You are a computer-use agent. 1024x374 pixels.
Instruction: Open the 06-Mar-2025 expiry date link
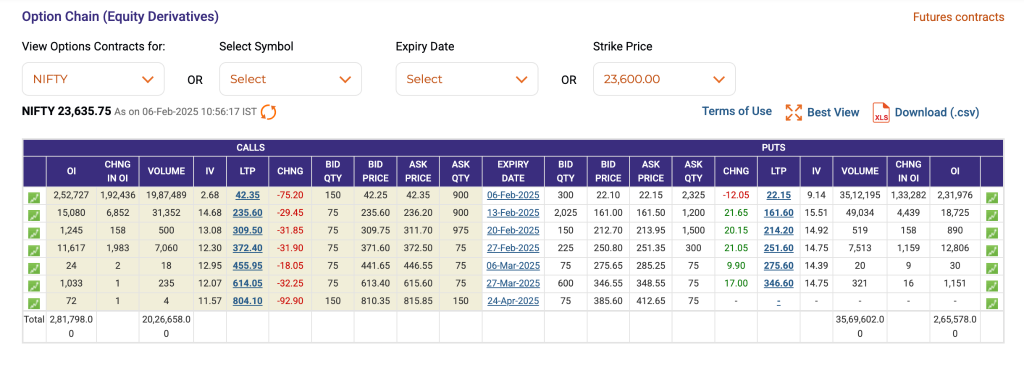(513, 266)
